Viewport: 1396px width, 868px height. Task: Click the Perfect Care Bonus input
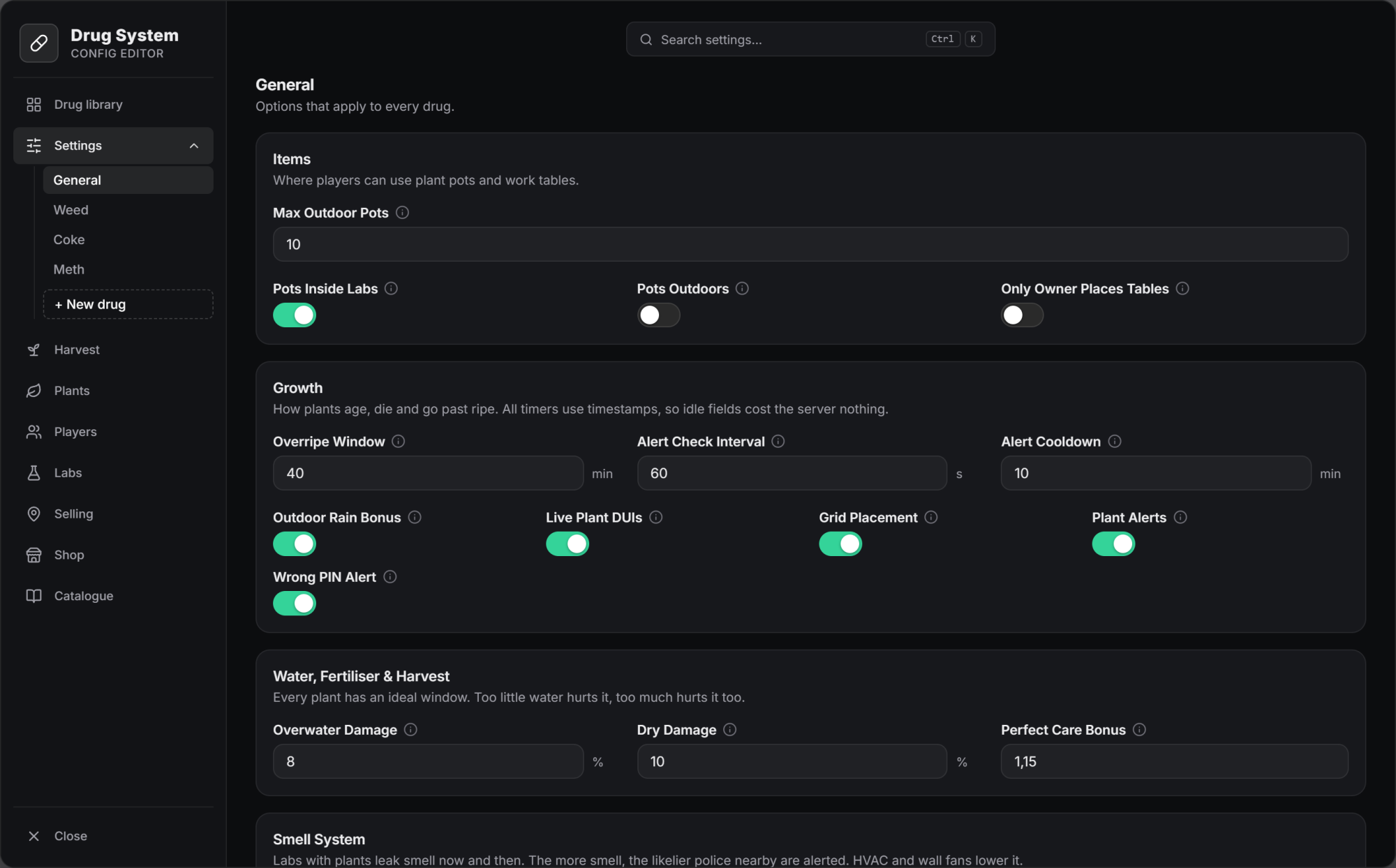(1174, 761)
